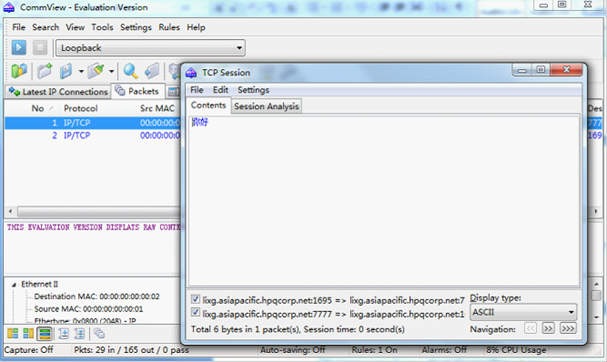This screenshot has height=362, width=607.
Task: Select packet row number 2
Action: coord(92,136)
